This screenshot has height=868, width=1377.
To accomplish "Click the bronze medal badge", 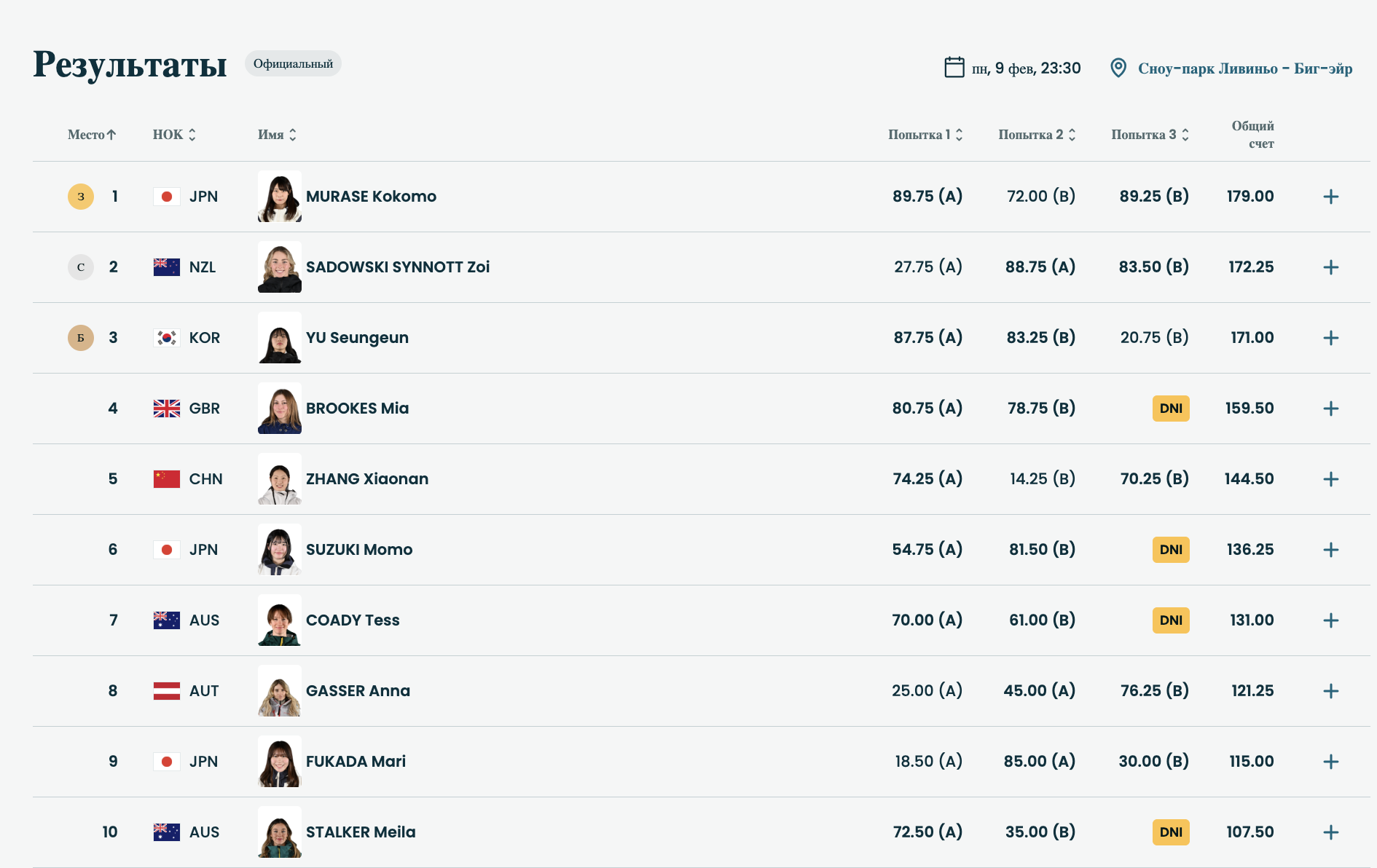I will [81, 338].
